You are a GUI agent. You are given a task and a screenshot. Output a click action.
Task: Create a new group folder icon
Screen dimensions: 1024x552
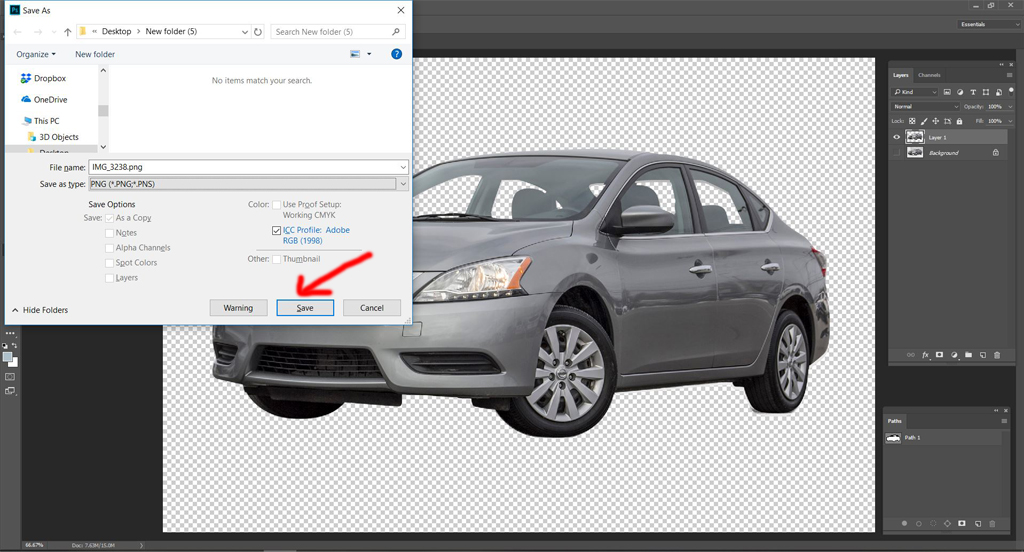pos(968,355)
